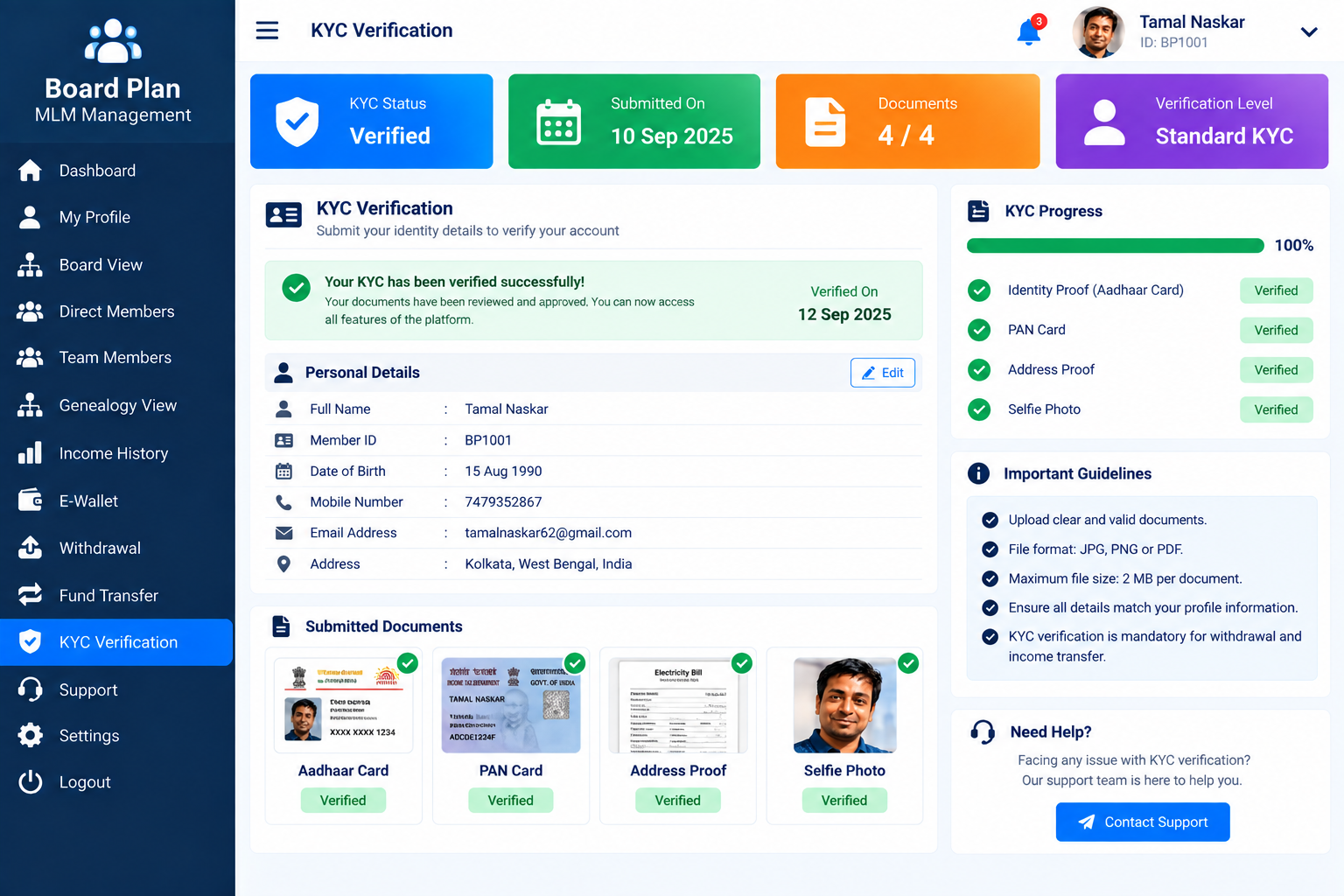Click the Logout power icon

[30, 782]
